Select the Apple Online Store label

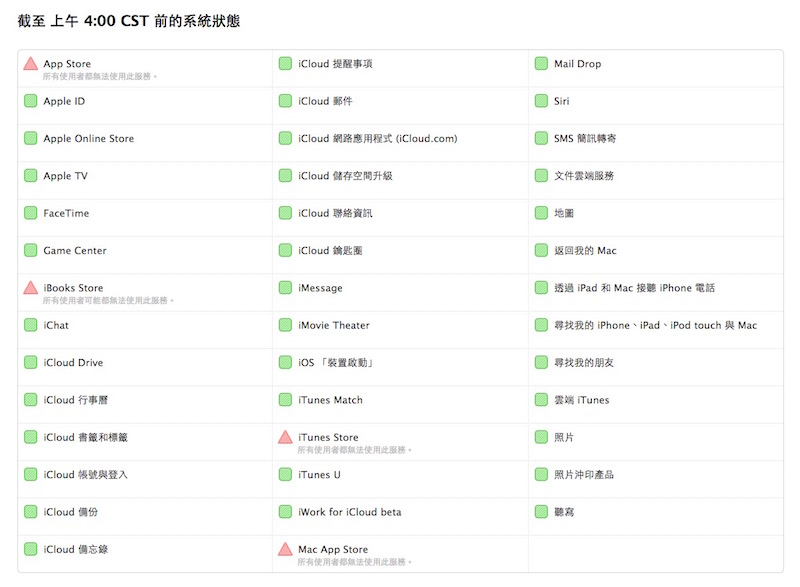(89, 138)
